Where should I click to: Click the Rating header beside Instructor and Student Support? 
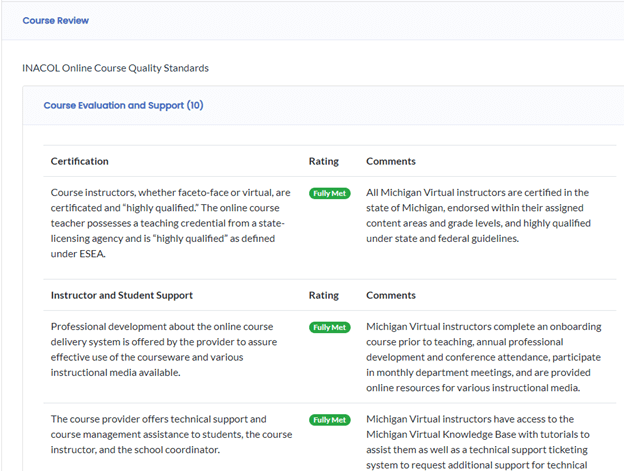323,295
